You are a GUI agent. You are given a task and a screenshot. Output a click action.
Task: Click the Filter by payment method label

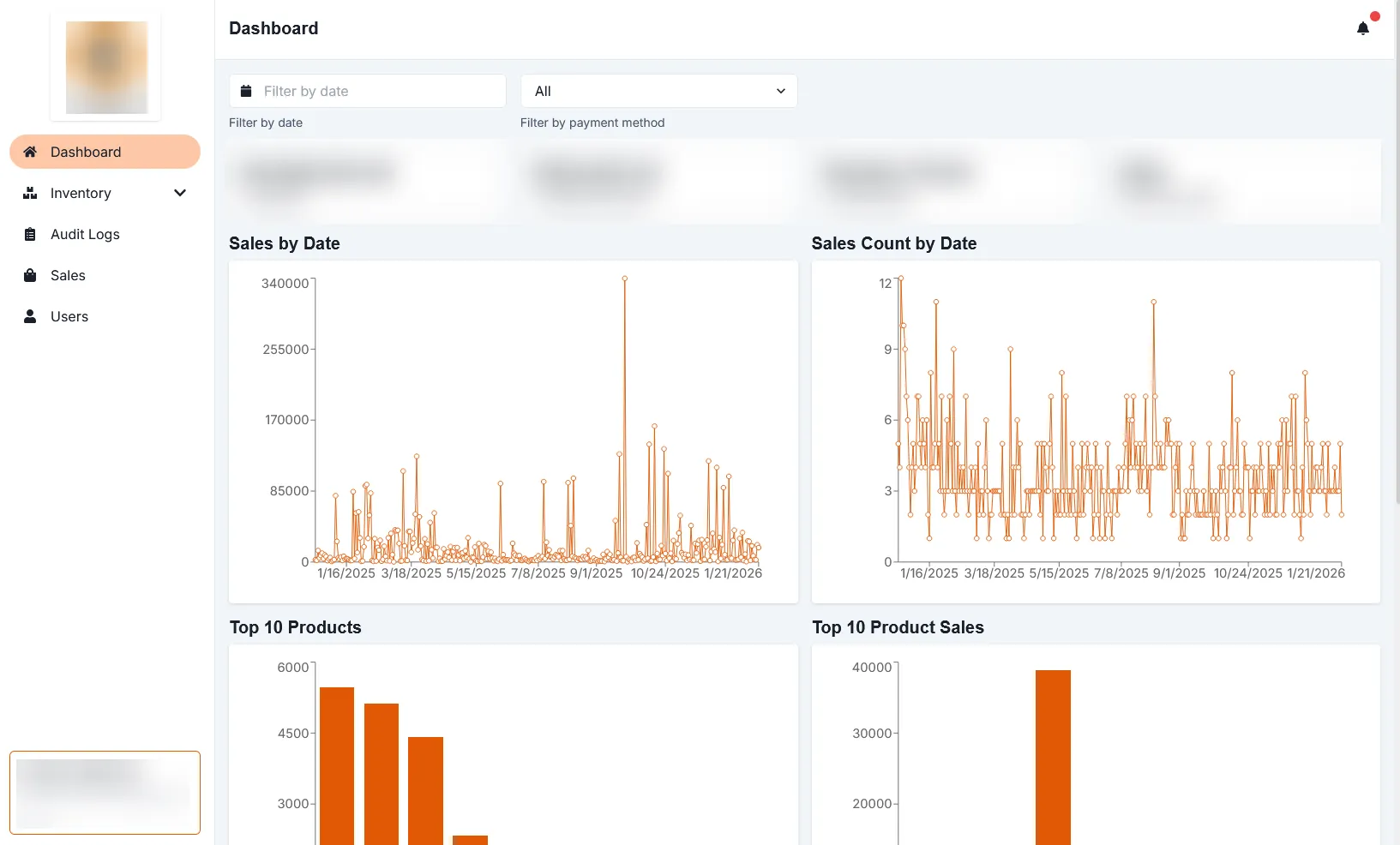coord(592,123)
